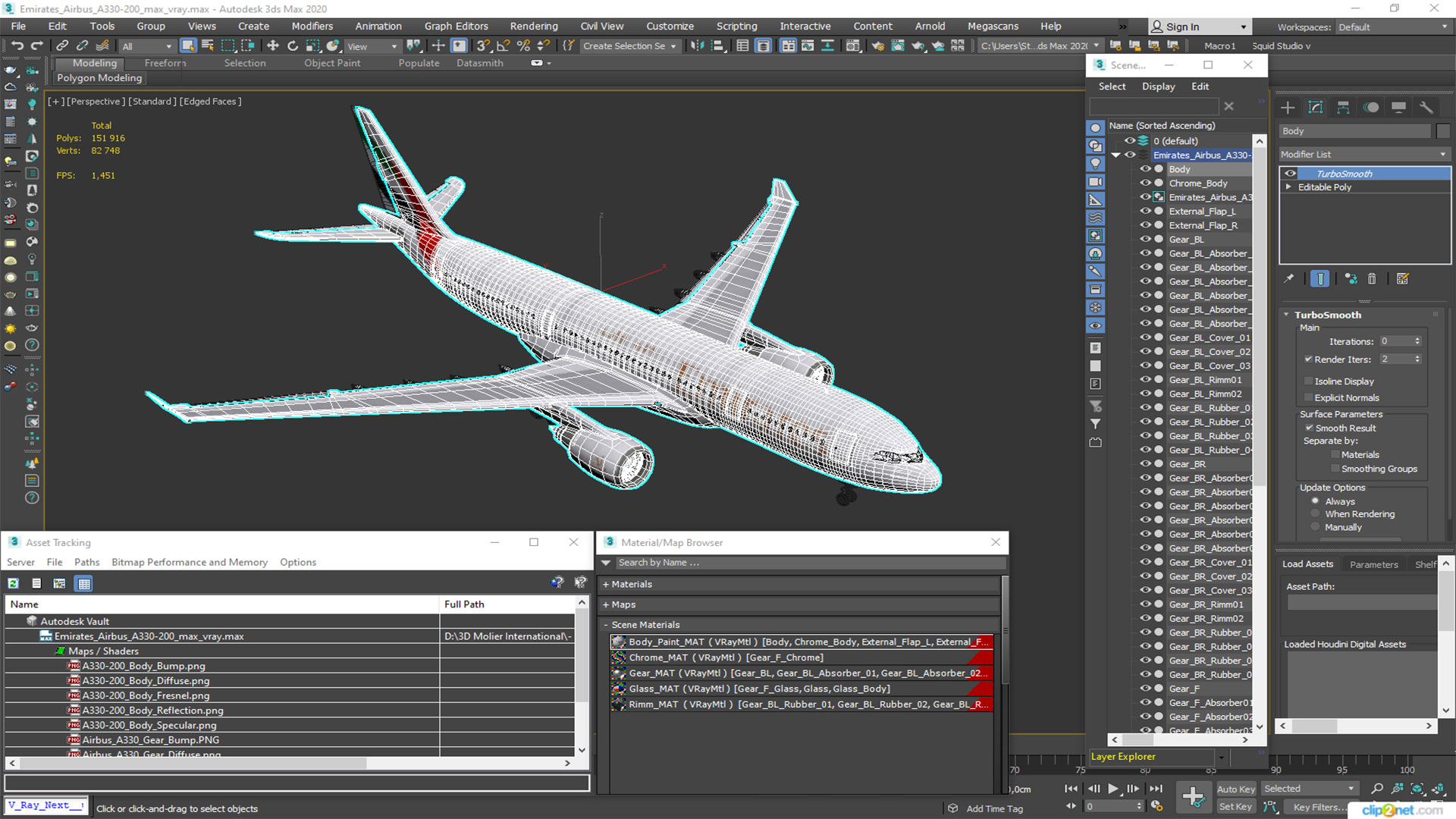Expand Editable Poly in modifier stack
1456x819 pixels.
(1288, 187)
